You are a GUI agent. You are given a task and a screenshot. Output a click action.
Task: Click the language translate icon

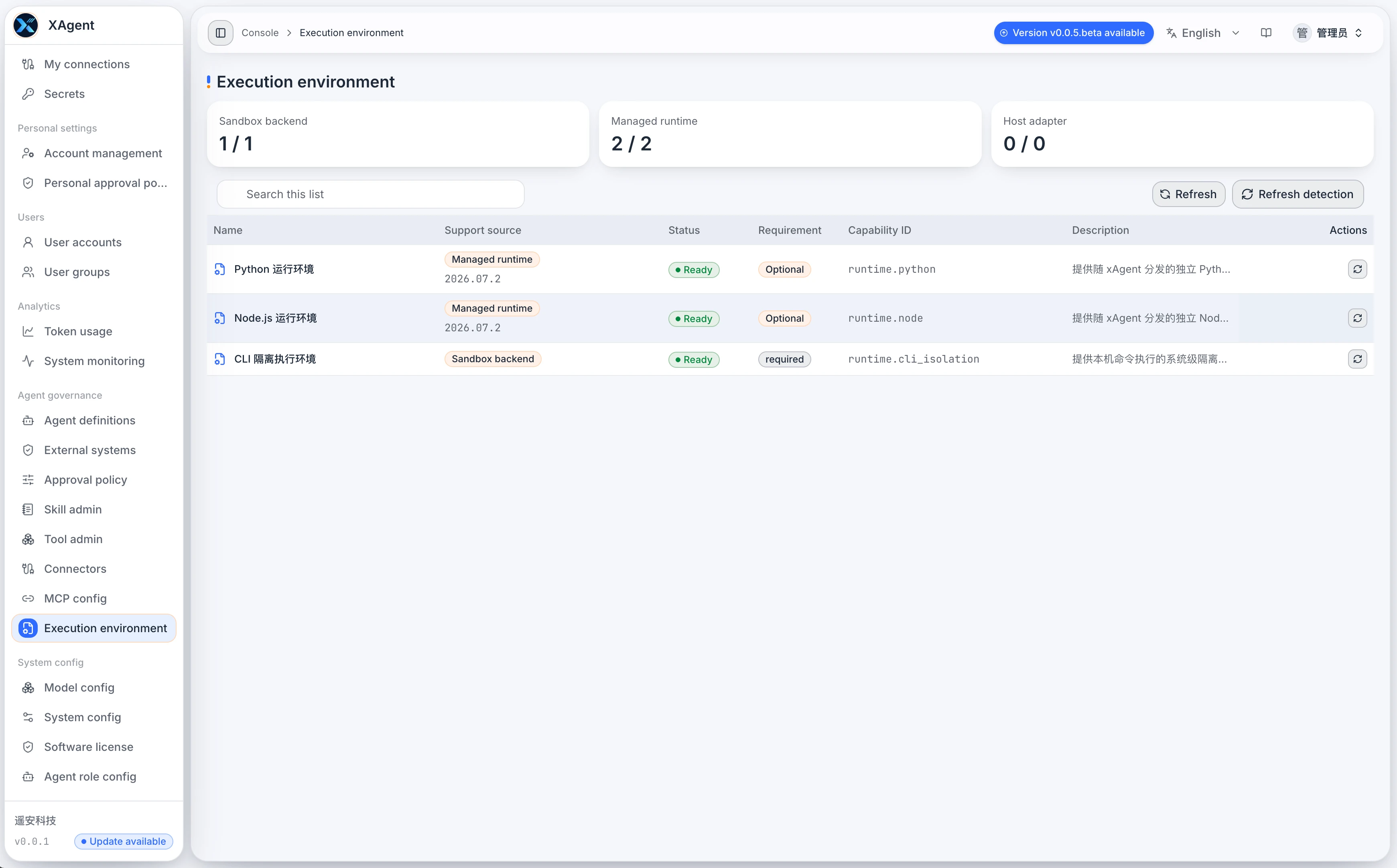coord(1172,33)
